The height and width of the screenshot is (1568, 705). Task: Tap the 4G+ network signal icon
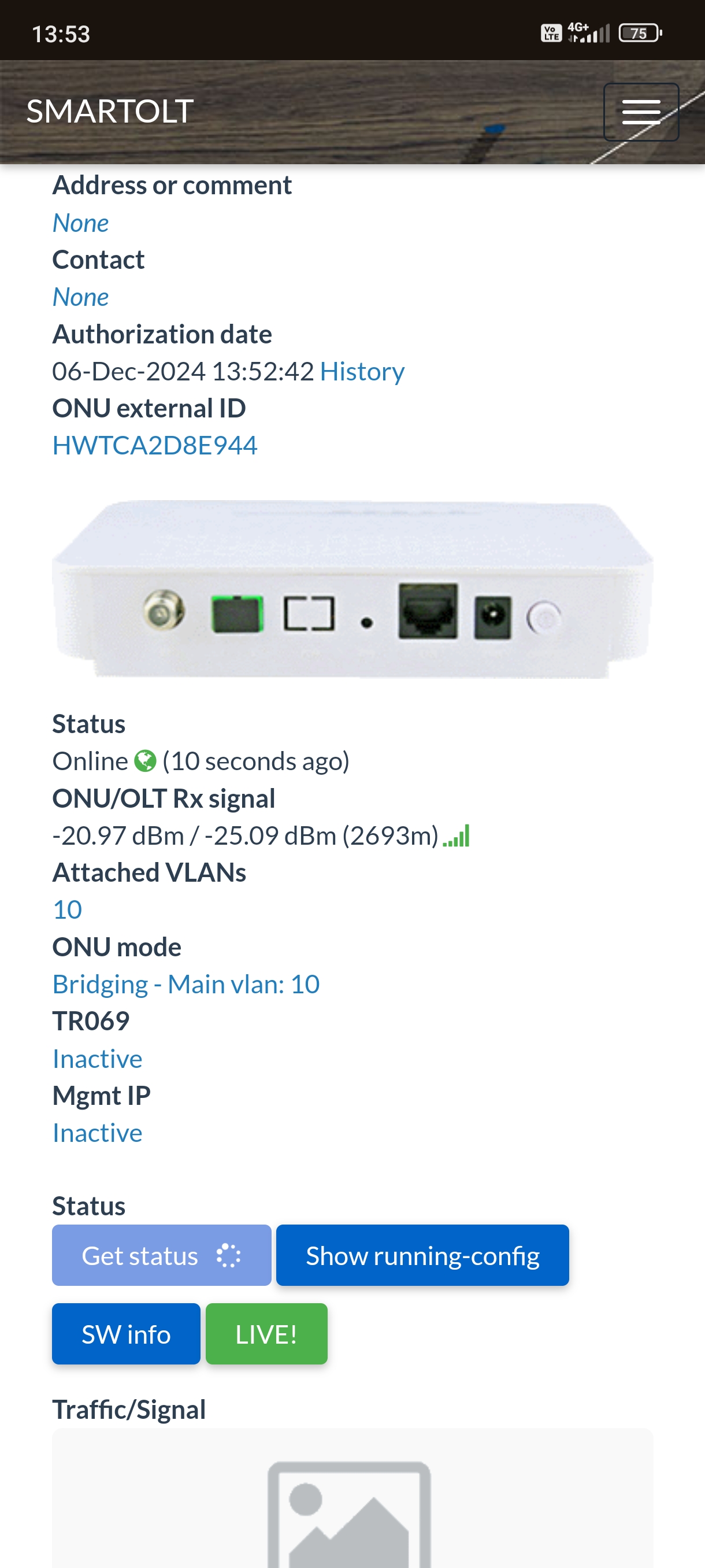point(588,33)
